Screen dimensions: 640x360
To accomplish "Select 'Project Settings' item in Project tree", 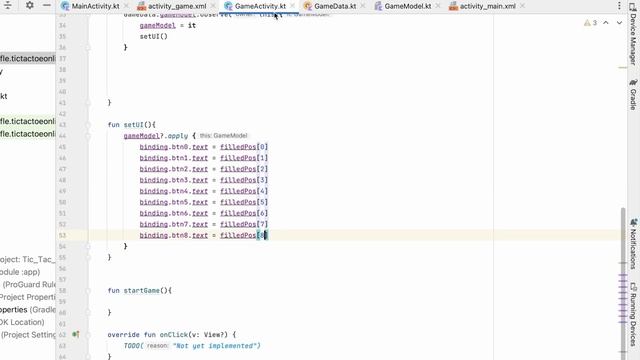I will [28, 335].
